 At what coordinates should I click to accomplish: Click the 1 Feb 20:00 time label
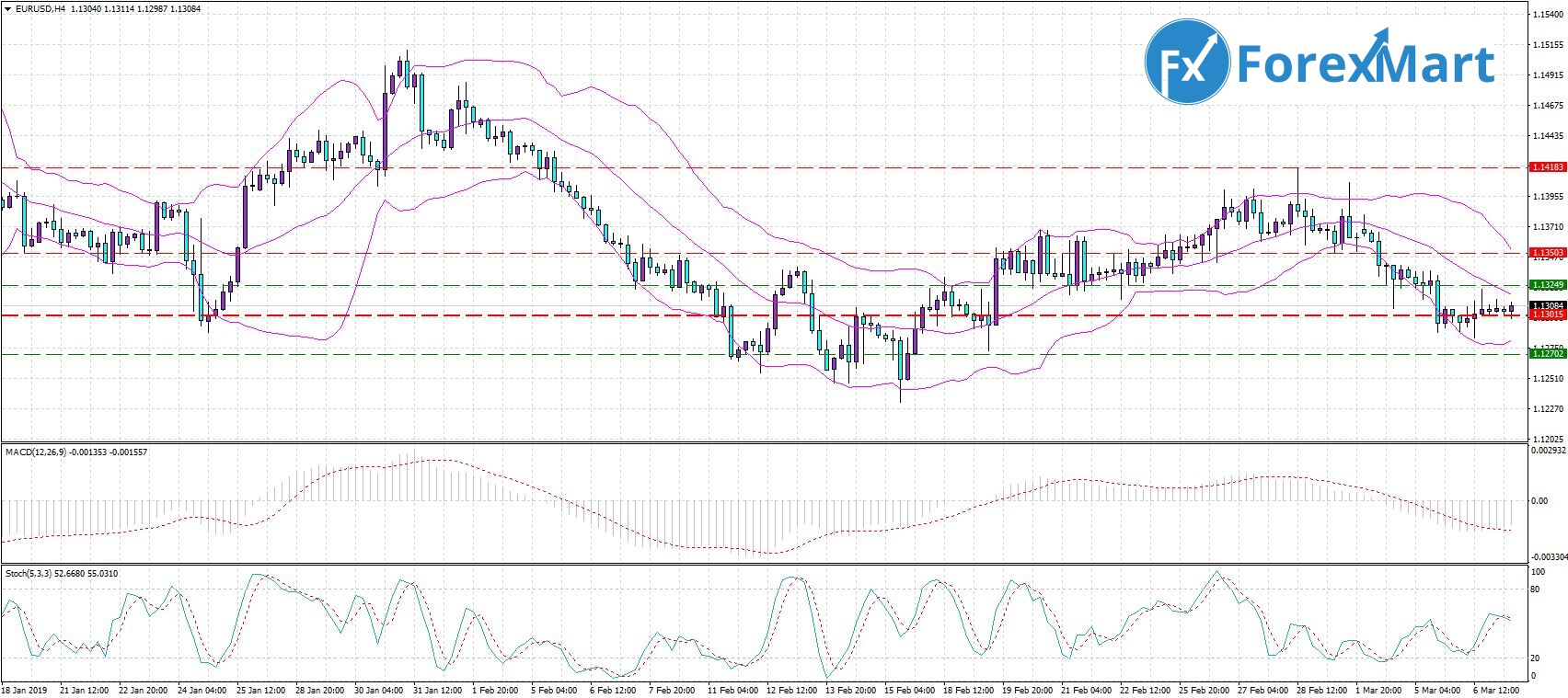click(x=494, y=690)
